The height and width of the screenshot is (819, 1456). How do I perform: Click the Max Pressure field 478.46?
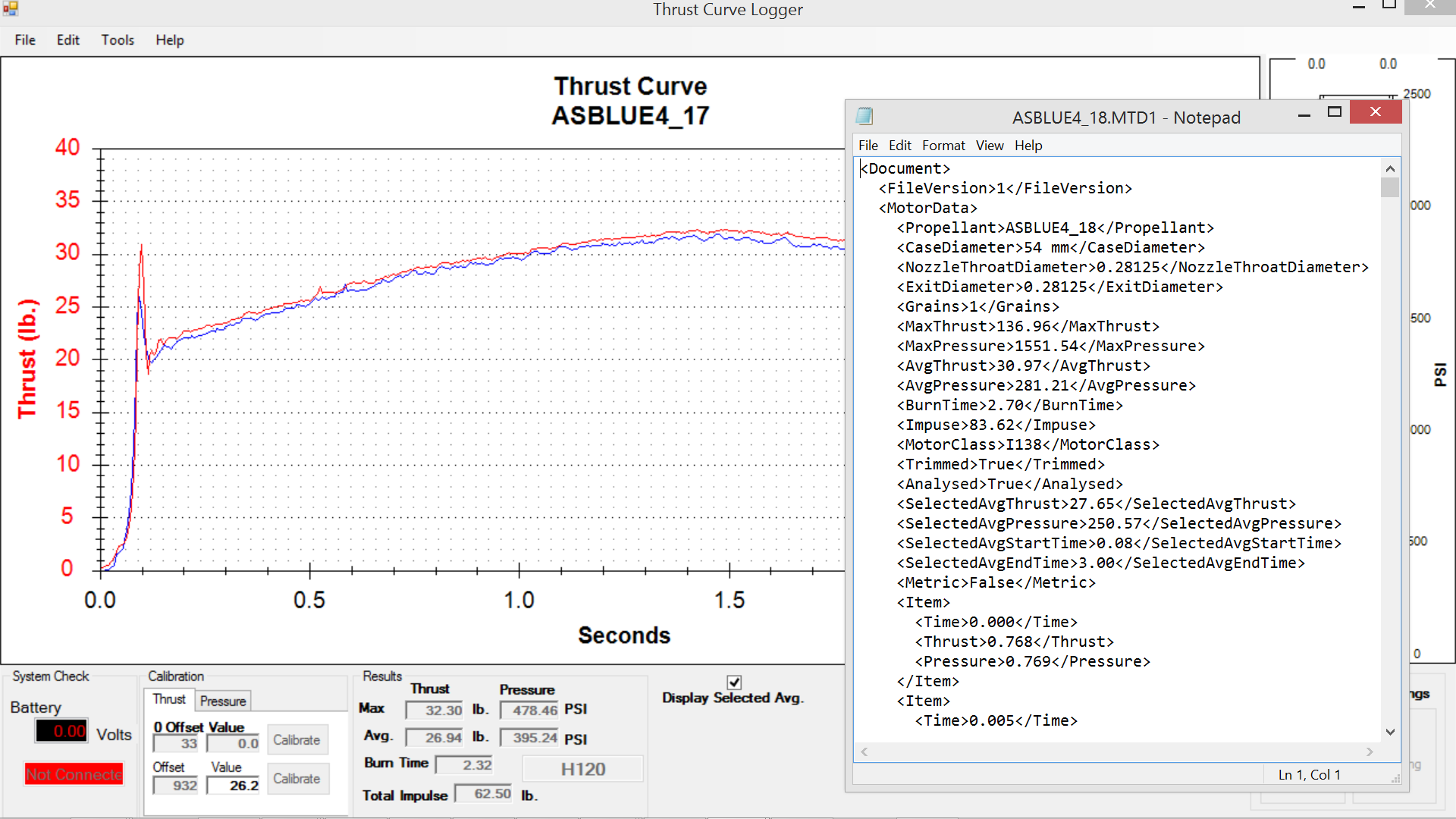(x=529, y=711)
